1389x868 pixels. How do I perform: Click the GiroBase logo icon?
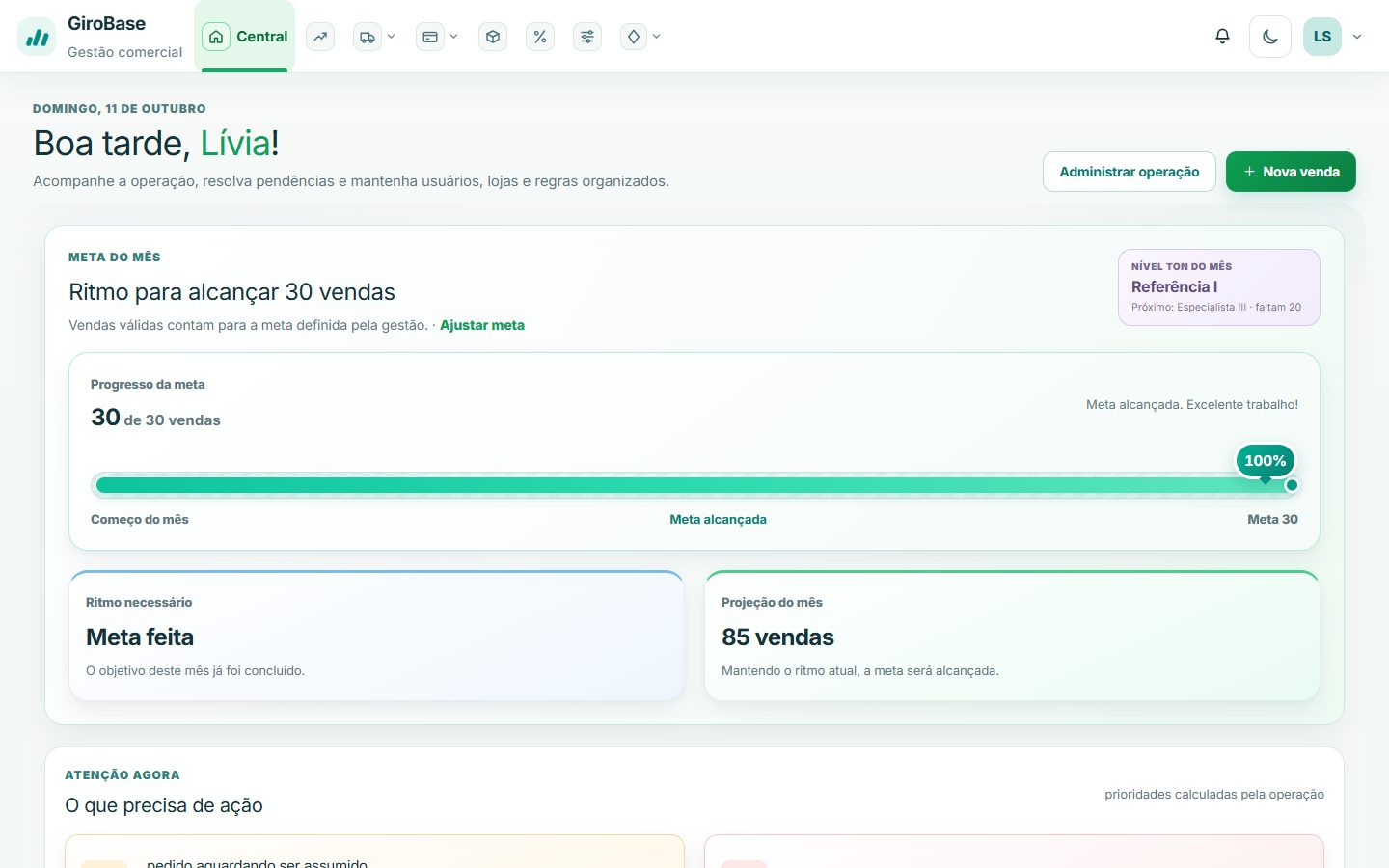(37, 37)
